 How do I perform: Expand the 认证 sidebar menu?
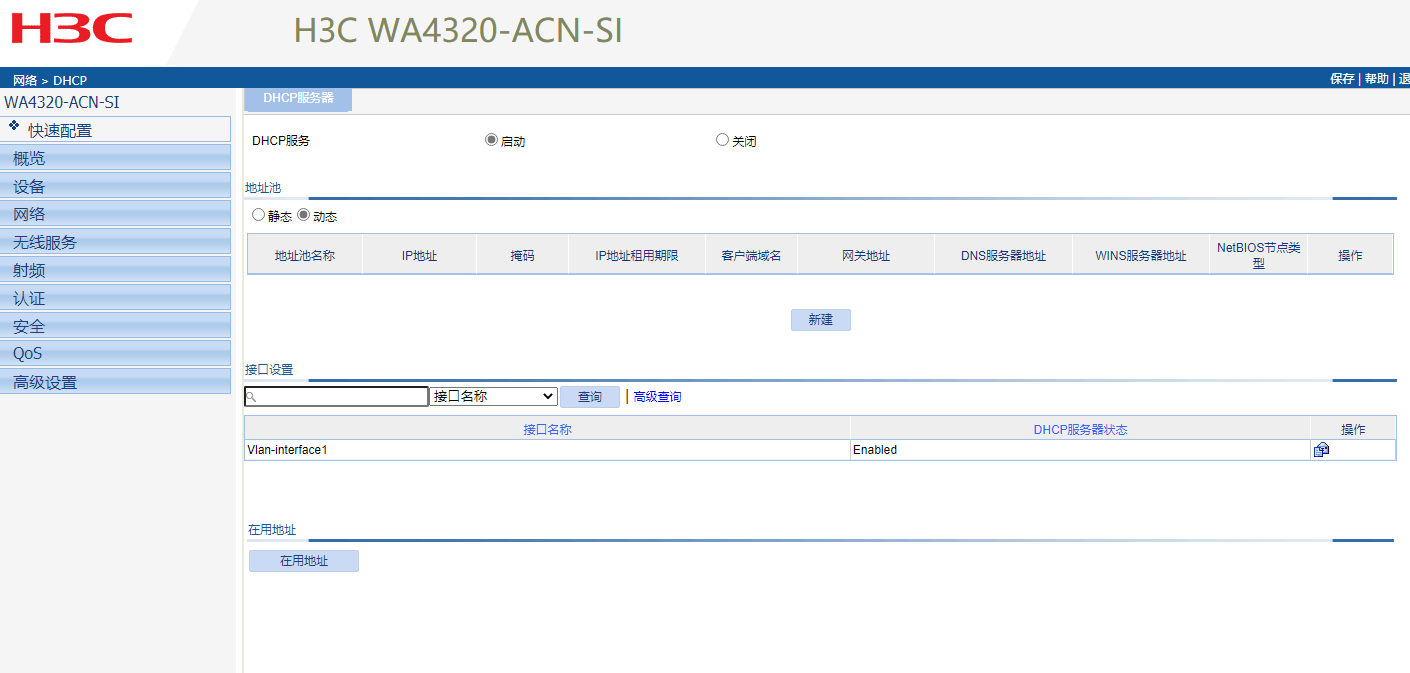[115, 298]
